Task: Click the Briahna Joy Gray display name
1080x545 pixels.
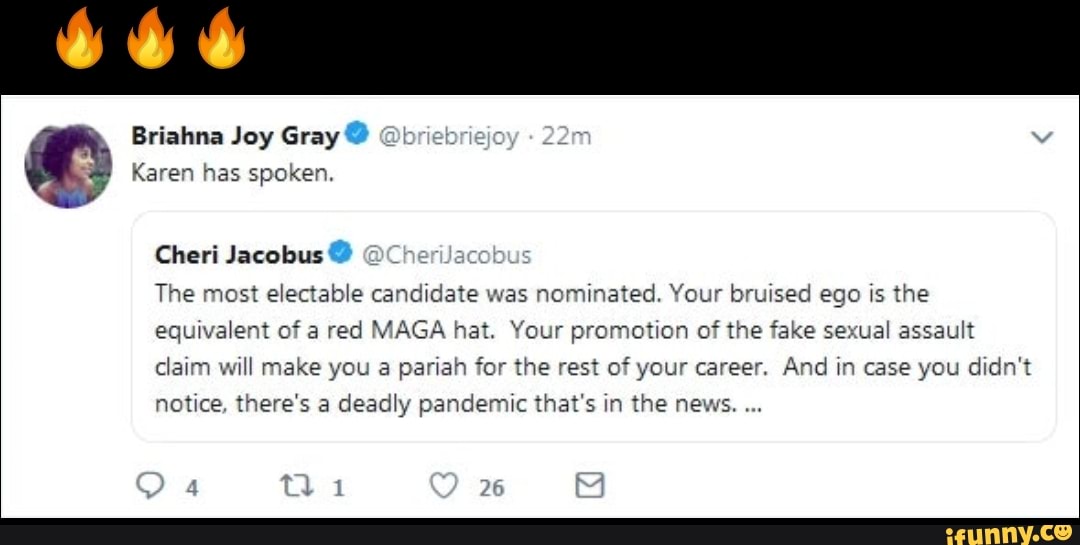Action: coord(236,136)
